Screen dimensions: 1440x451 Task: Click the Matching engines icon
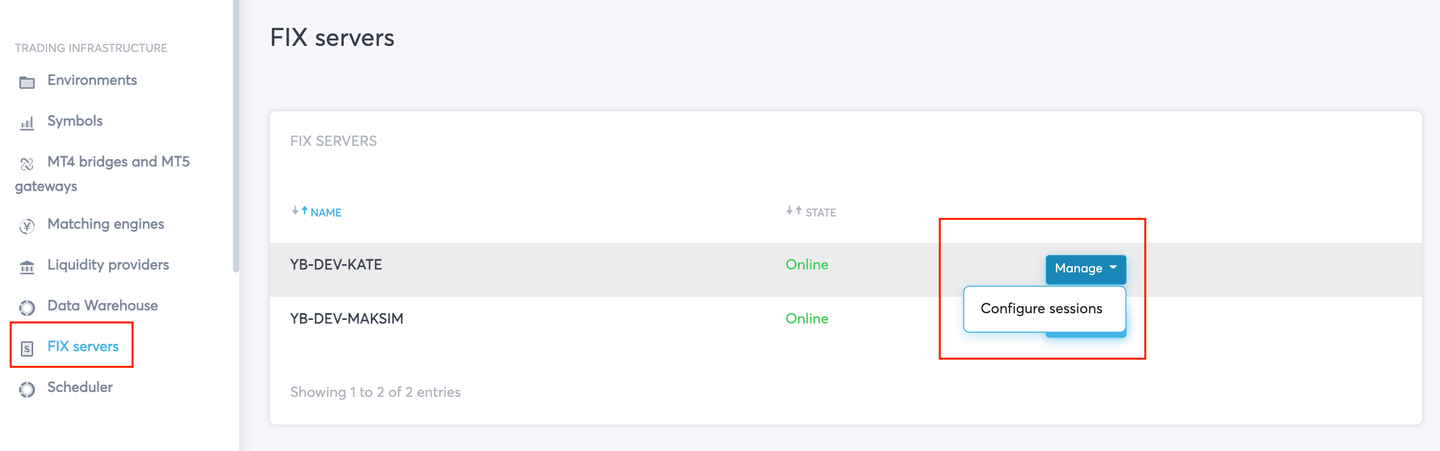[x=27, y=226]
